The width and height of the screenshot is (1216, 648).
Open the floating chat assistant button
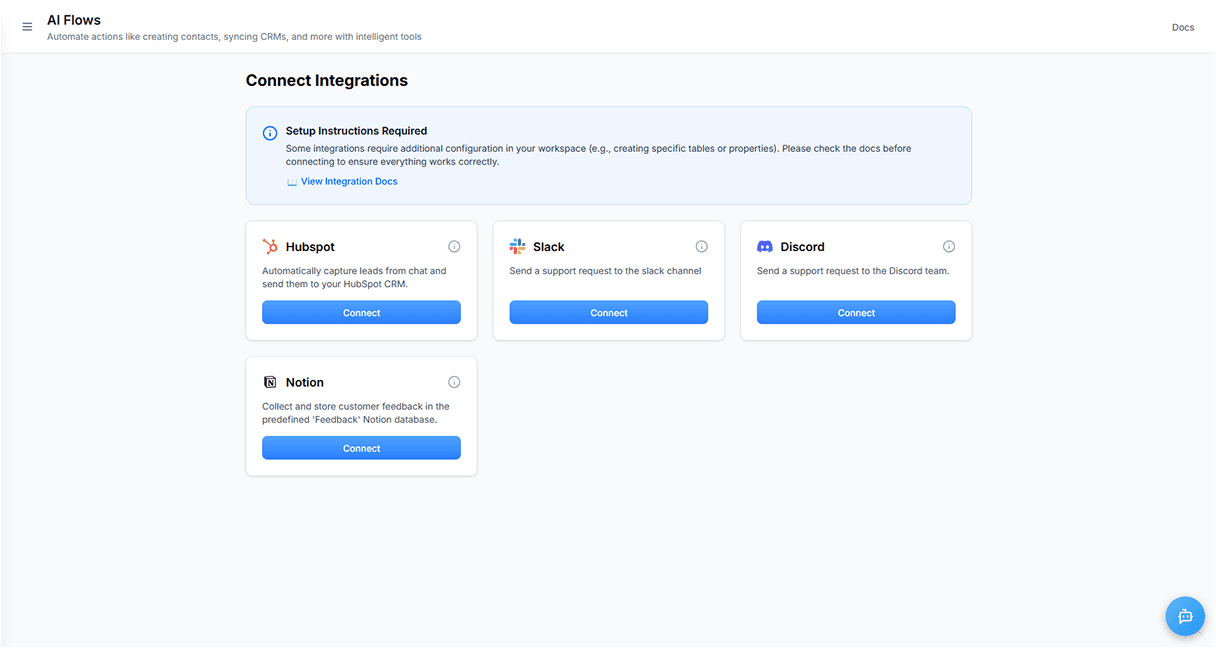(x=1185, y=616)
